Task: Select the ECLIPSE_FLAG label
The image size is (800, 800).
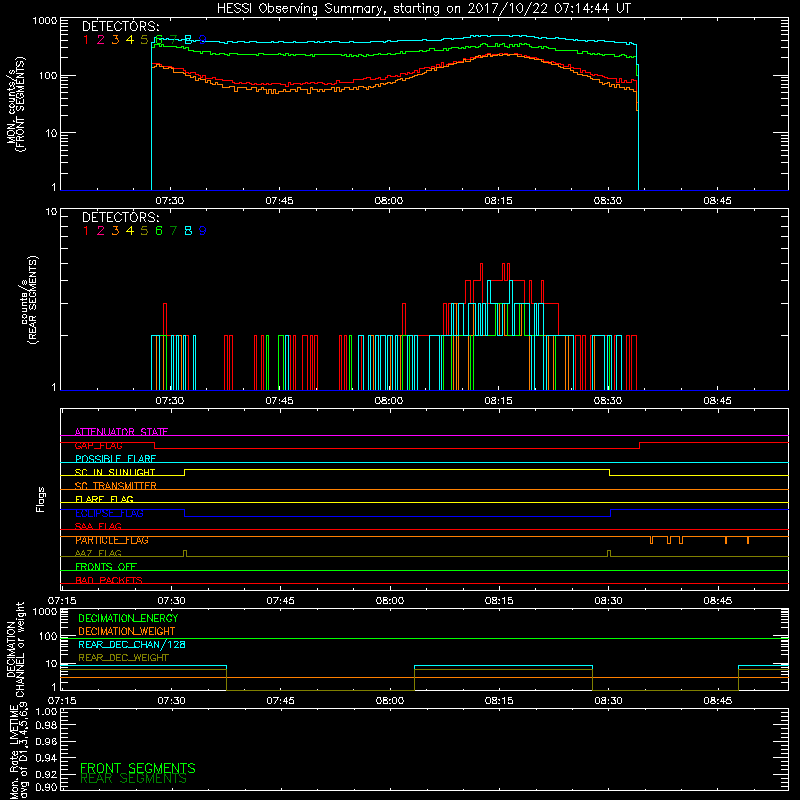Action: 109,513
